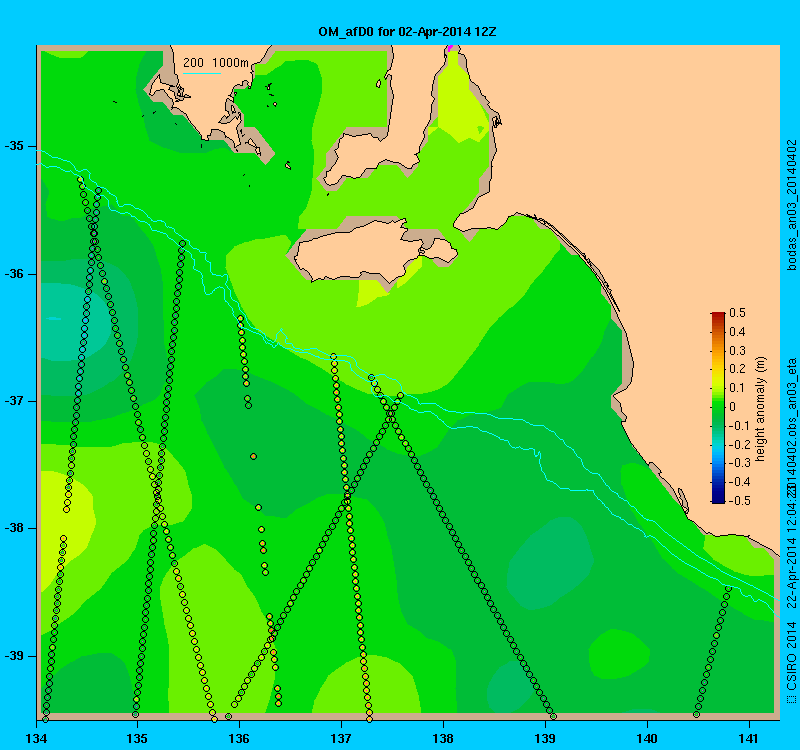Click the 0.1 colorbar tick label
The image size is (800, 750).
(x=738, y=388)
